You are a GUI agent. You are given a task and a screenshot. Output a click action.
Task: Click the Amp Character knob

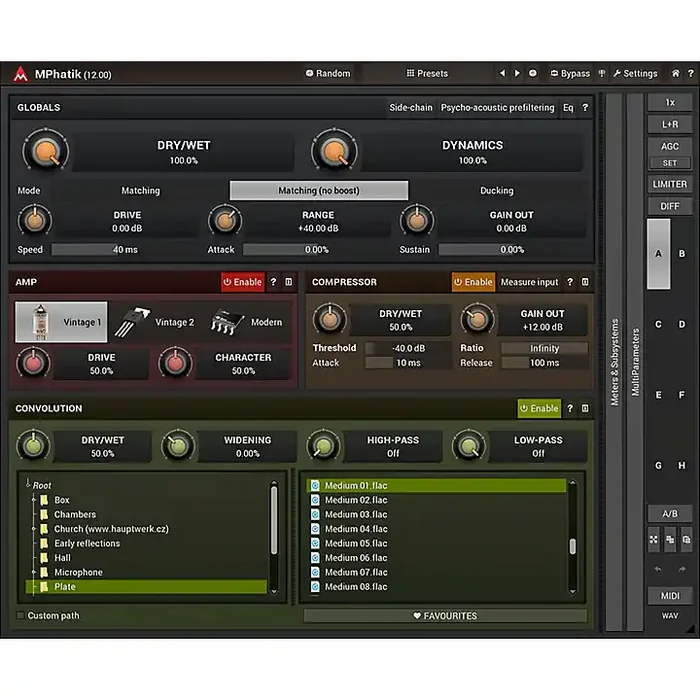coord(175,364)
